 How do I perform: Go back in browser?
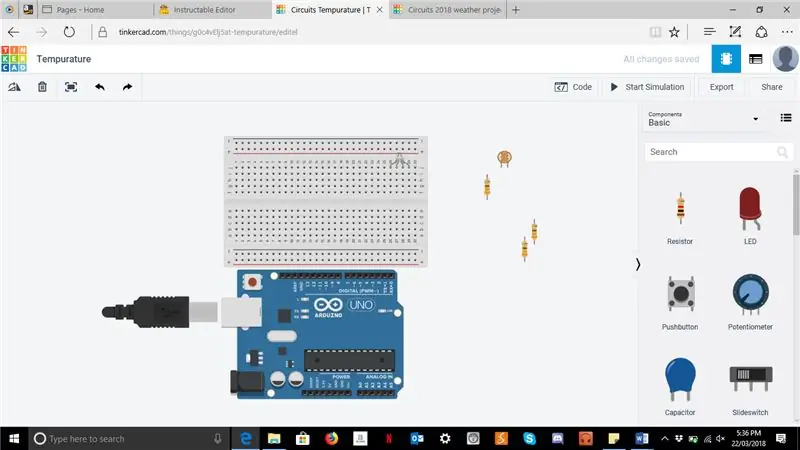tap(14, 32)
